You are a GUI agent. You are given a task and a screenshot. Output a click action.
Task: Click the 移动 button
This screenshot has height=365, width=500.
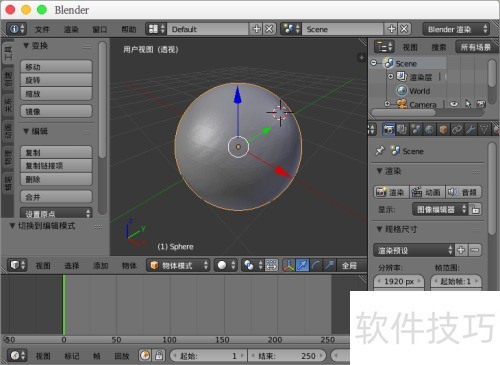coord(56,67)
